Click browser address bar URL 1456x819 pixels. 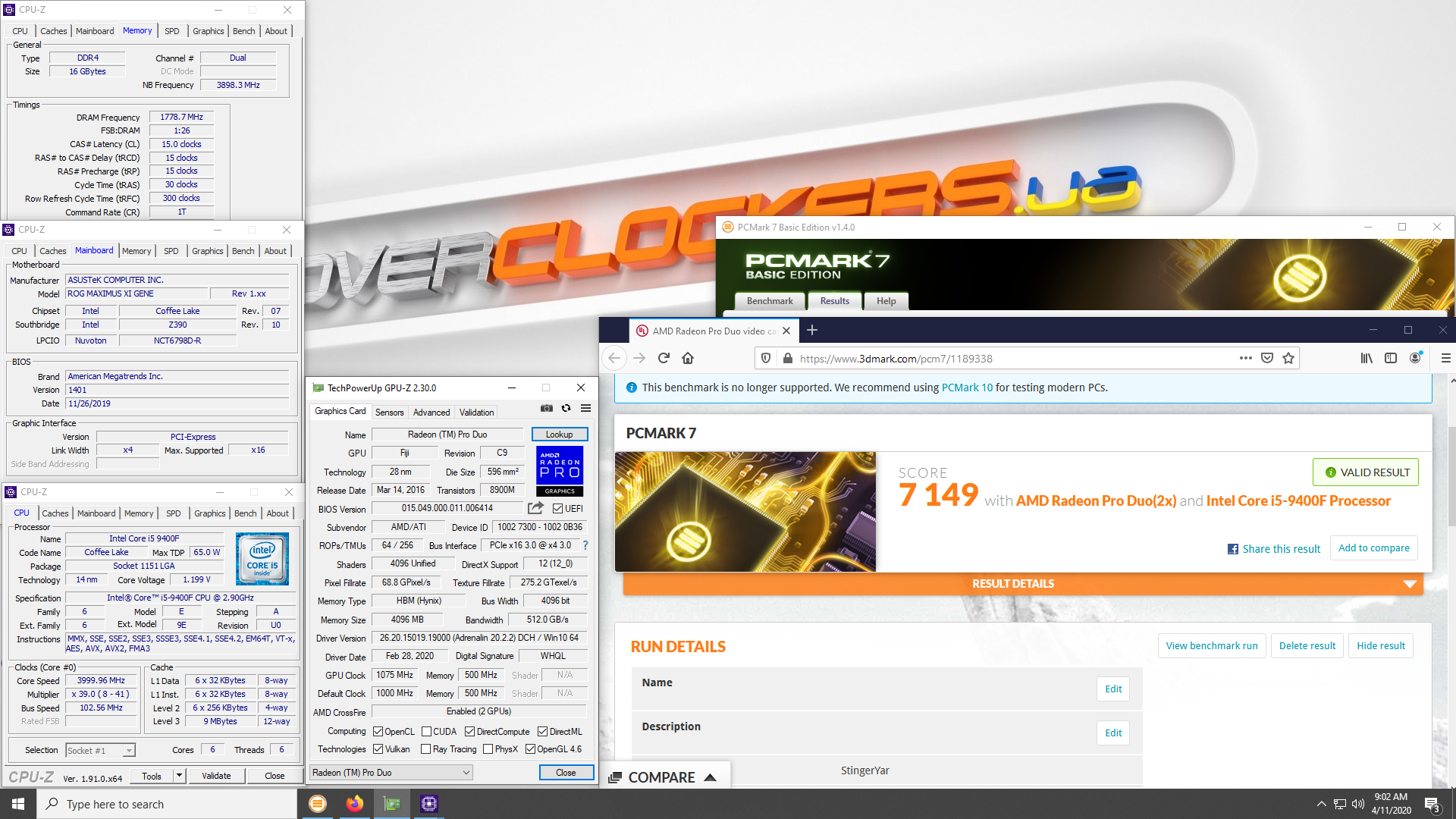896,359
